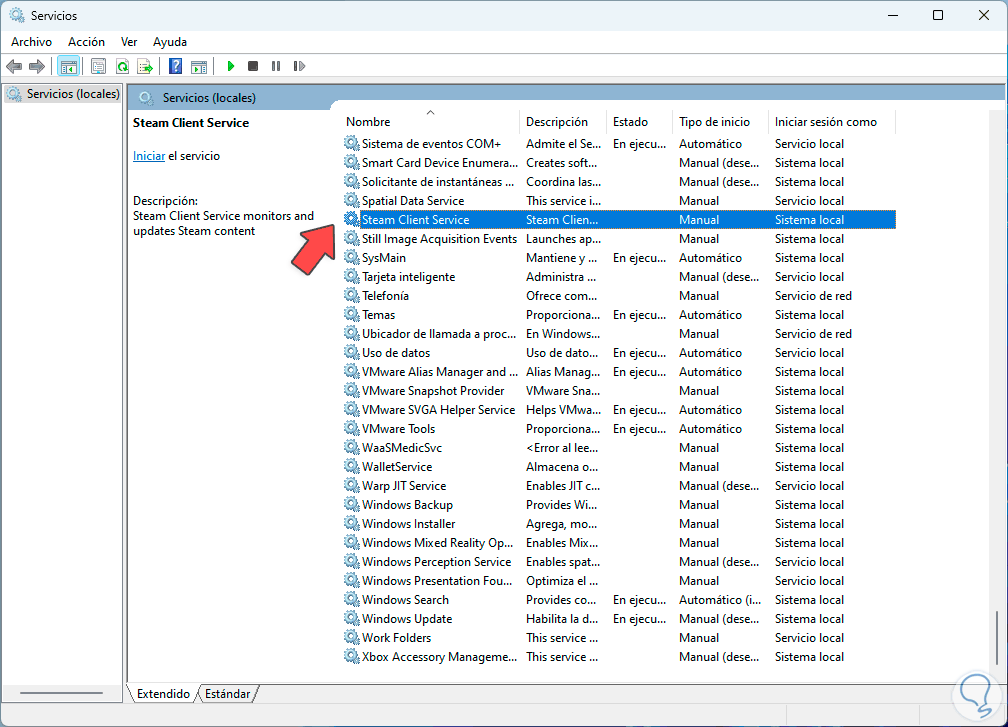Start the service with the green play icon
1008x727 pixels.
pos(231,66)
